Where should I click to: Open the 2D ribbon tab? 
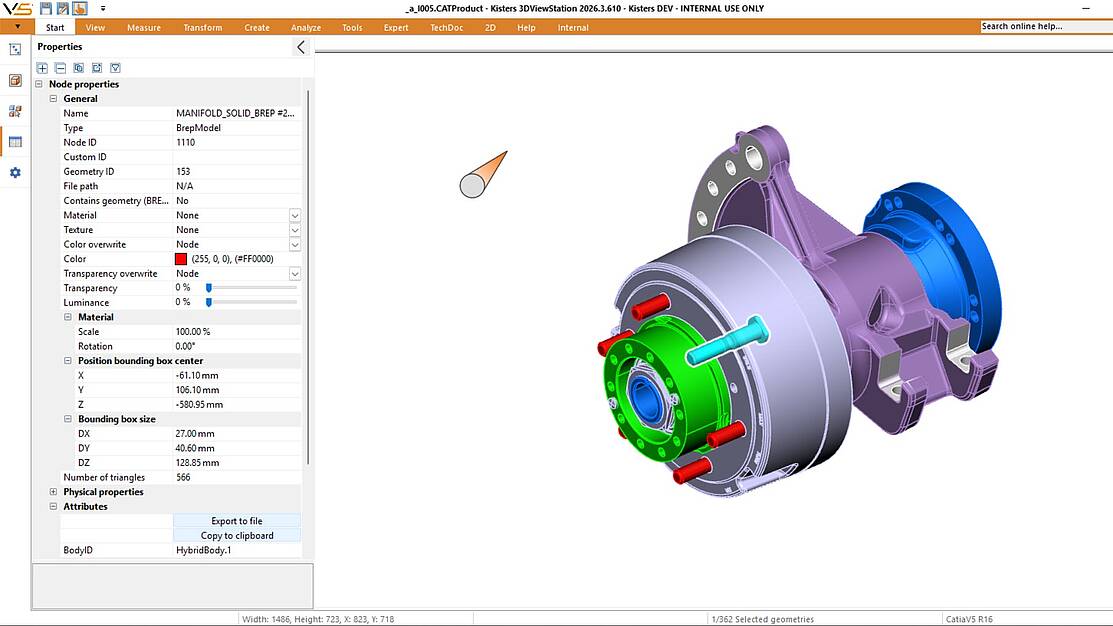click(x=490, y=28)
